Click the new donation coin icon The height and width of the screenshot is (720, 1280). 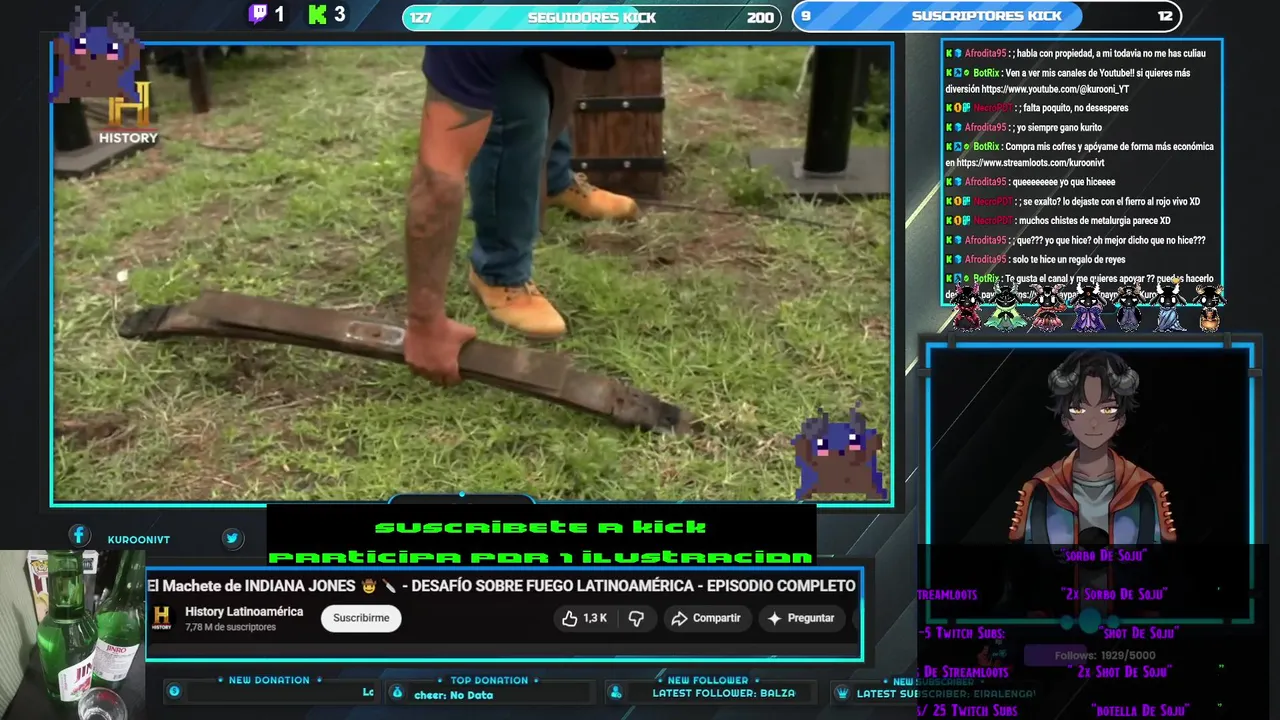pos(174,691)
